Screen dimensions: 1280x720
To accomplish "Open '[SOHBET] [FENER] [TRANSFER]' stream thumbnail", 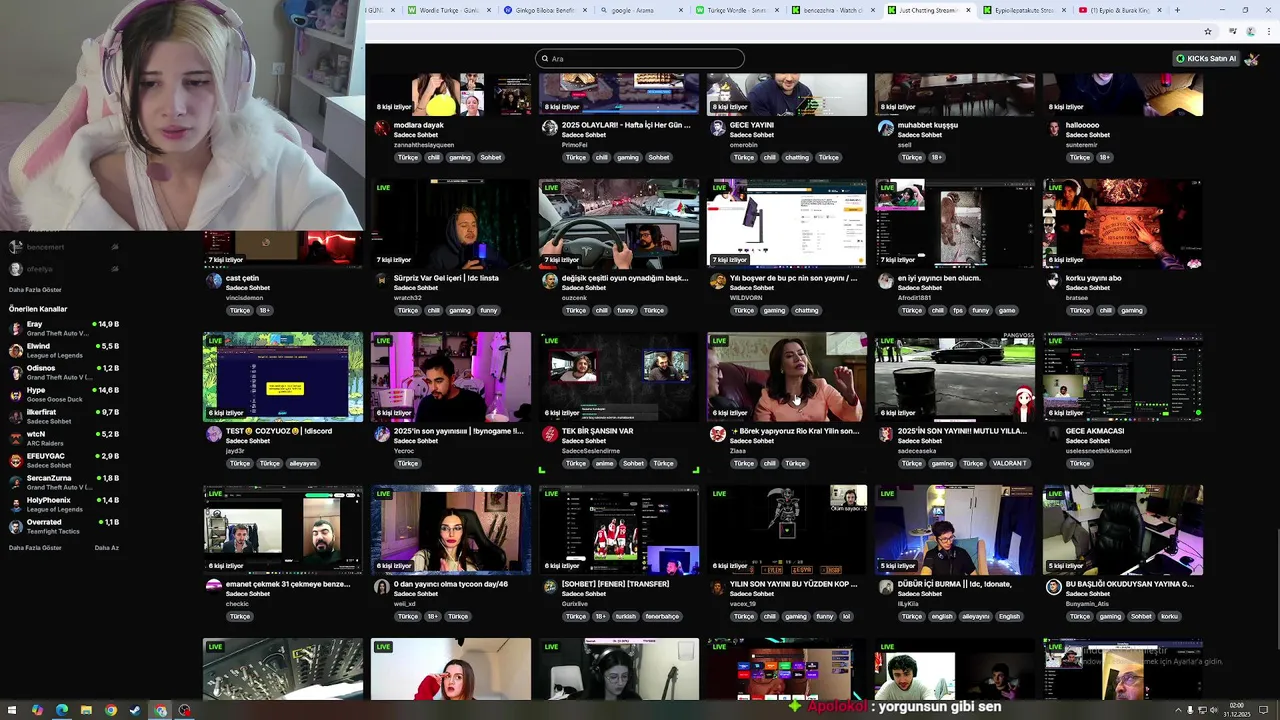I will tap(619, 530).
